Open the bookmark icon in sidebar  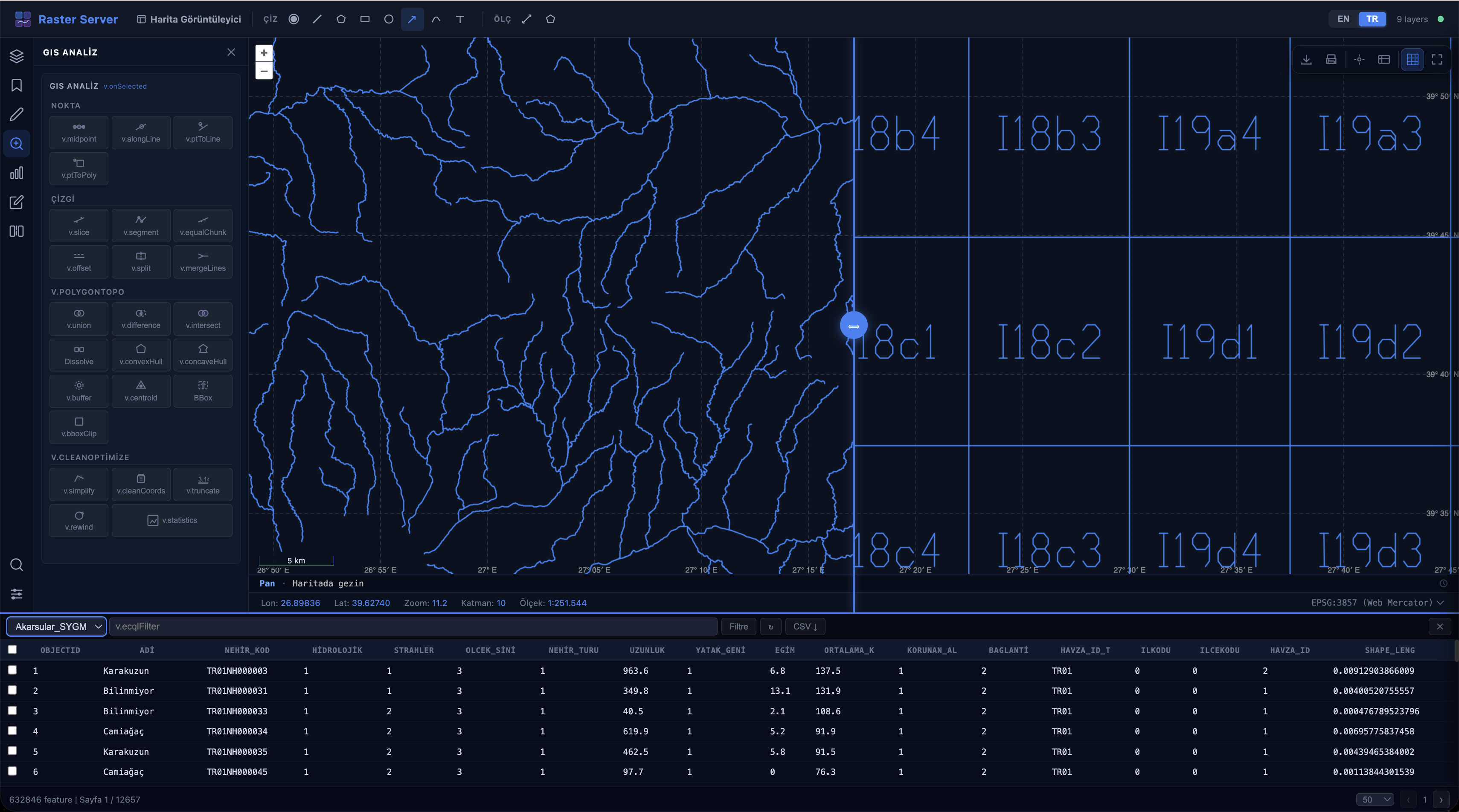[17, 85]
